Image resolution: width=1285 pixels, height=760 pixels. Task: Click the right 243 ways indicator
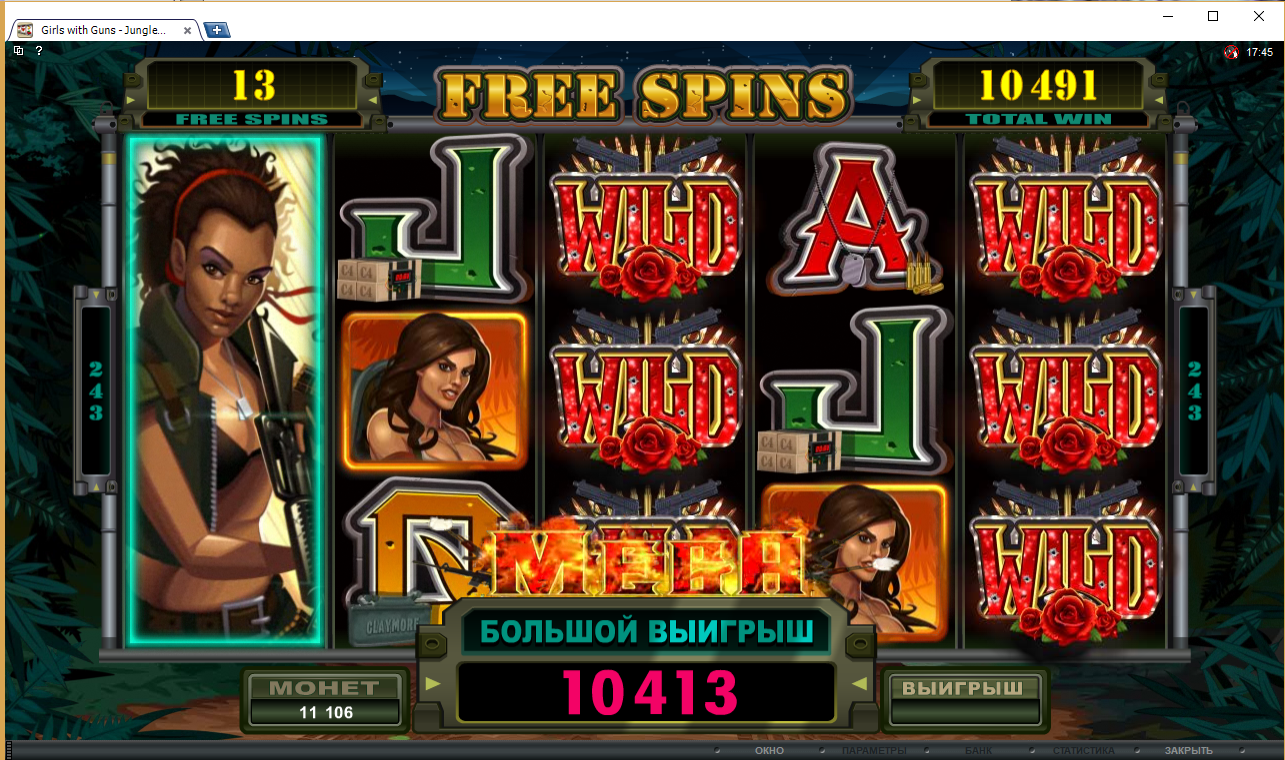pos(1194,389)
